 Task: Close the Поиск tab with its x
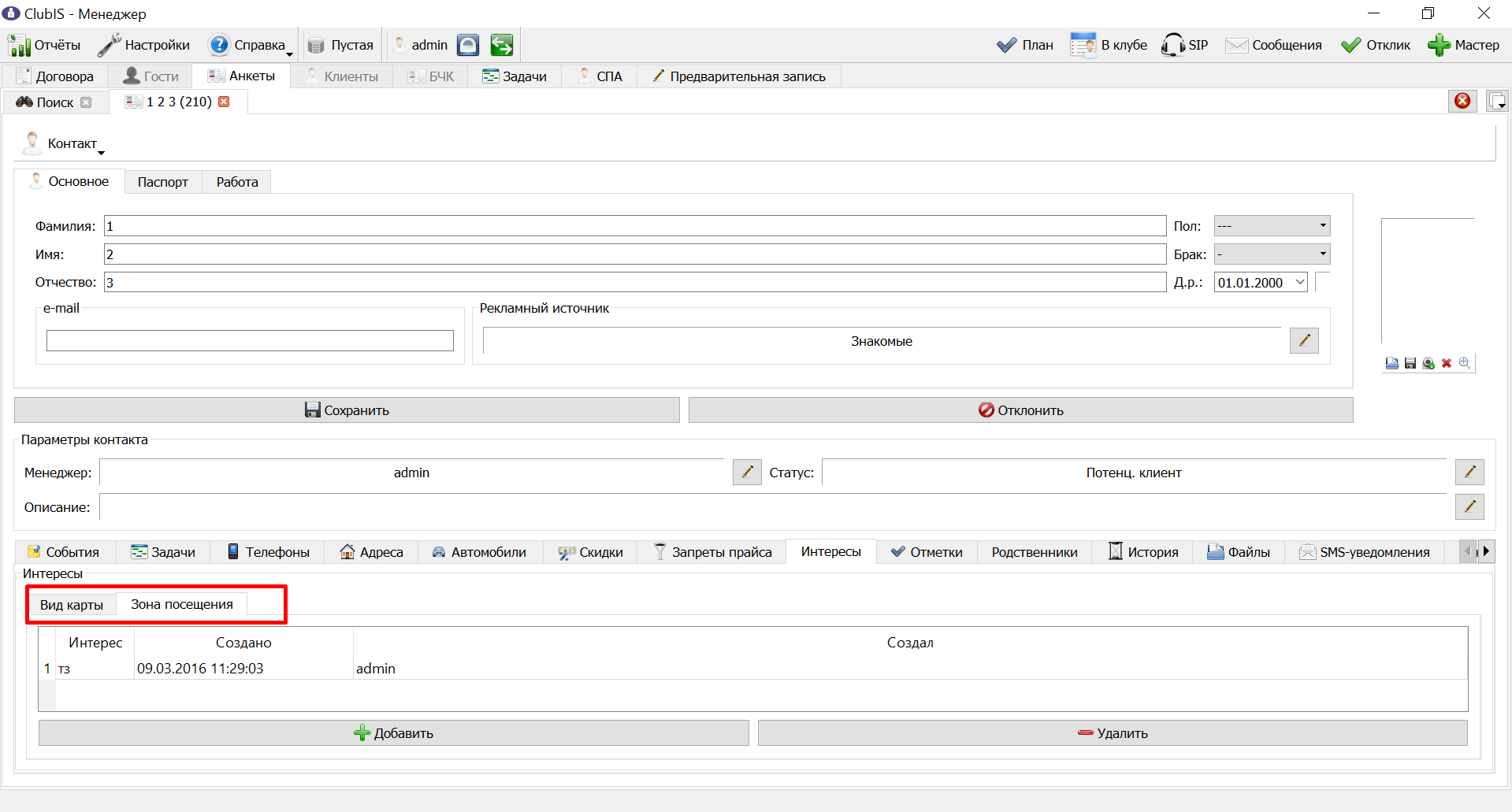click(86, 102)
